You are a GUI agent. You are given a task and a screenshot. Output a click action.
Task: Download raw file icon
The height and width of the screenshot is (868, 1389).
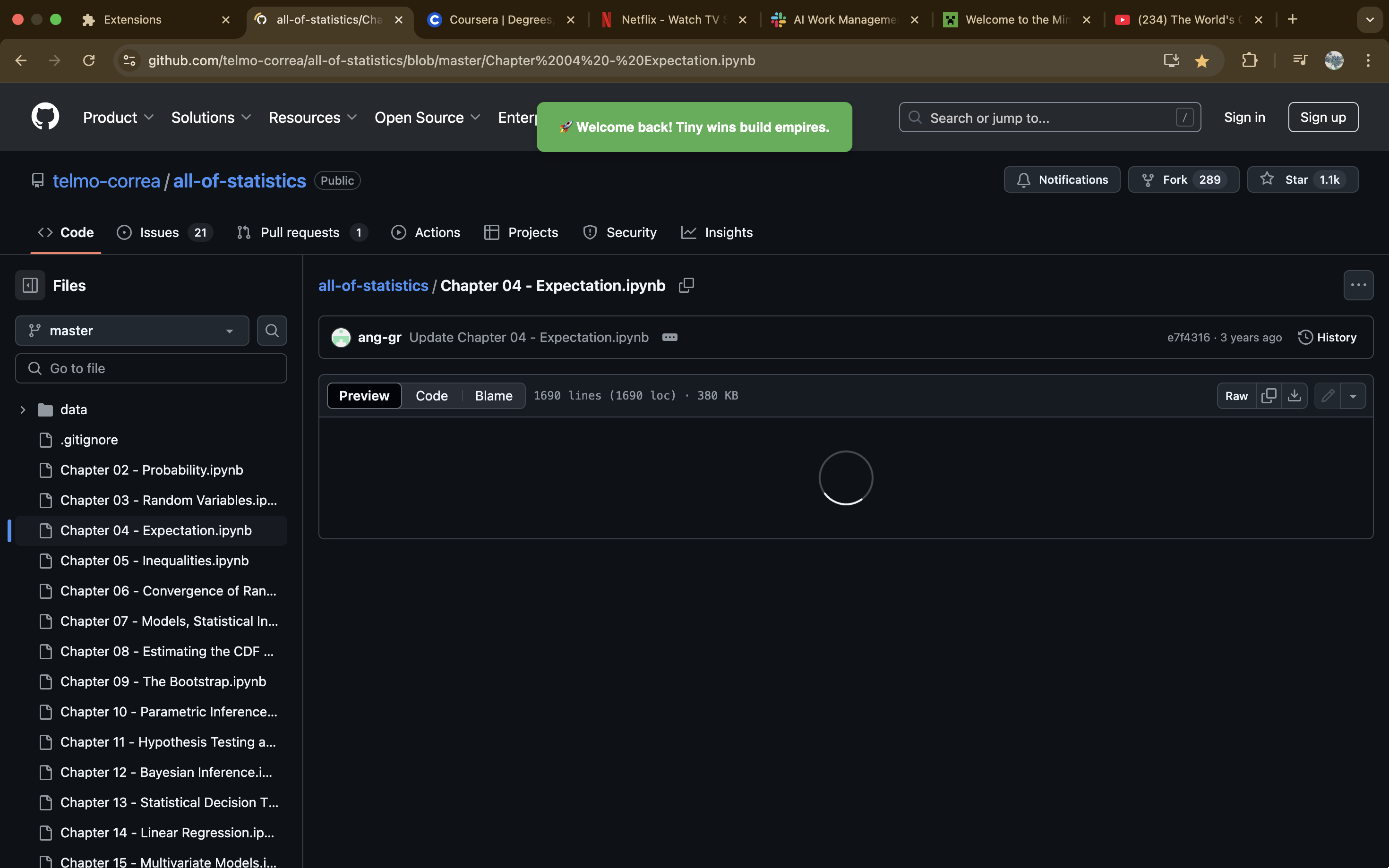[x=1294, y=396]
